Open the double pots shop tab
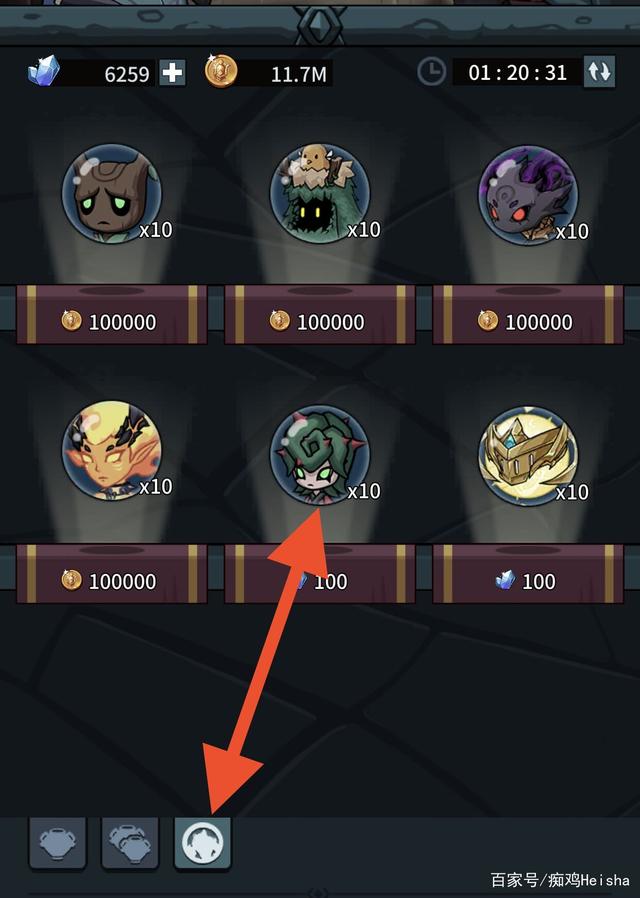The image size is (640, 898). 130,843
